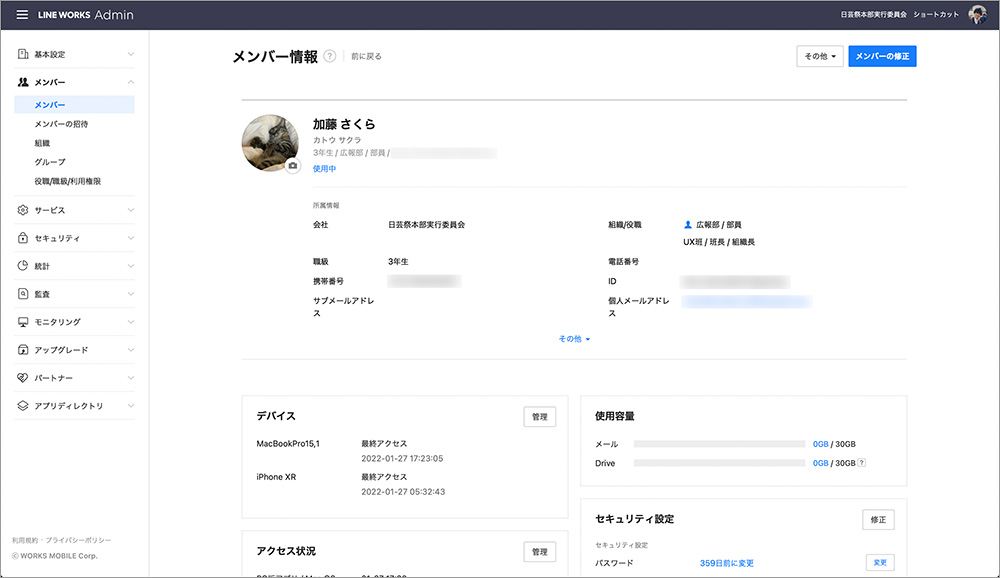
Task: Open the その他 dropdown button
Action: (820, 56)
